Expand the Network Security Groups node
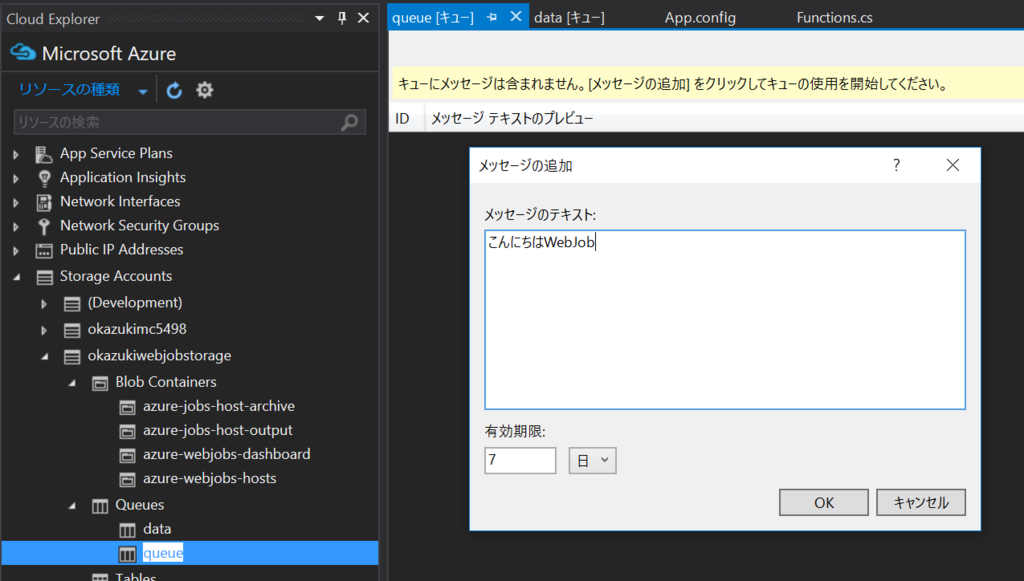This screenshot has width=1024, height=581. 16,227
